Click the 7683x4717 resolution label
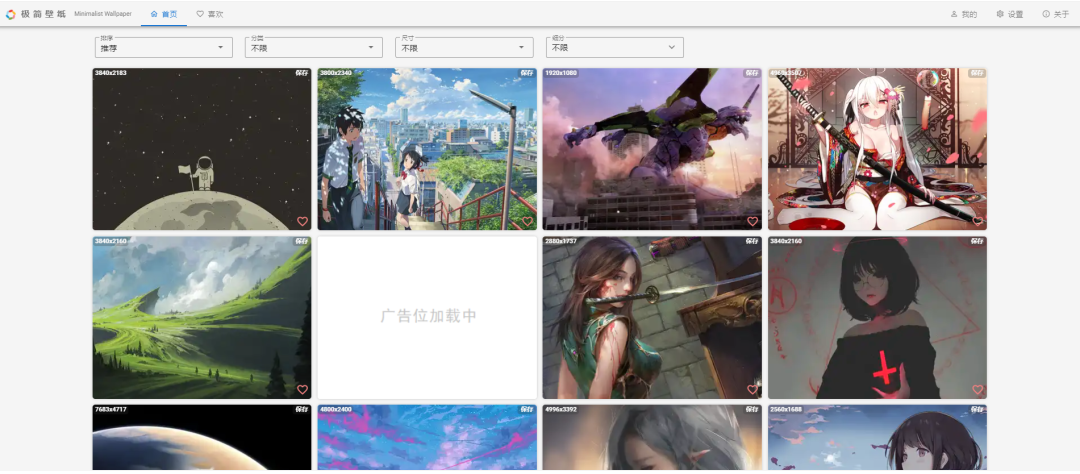 pos(110,409)
